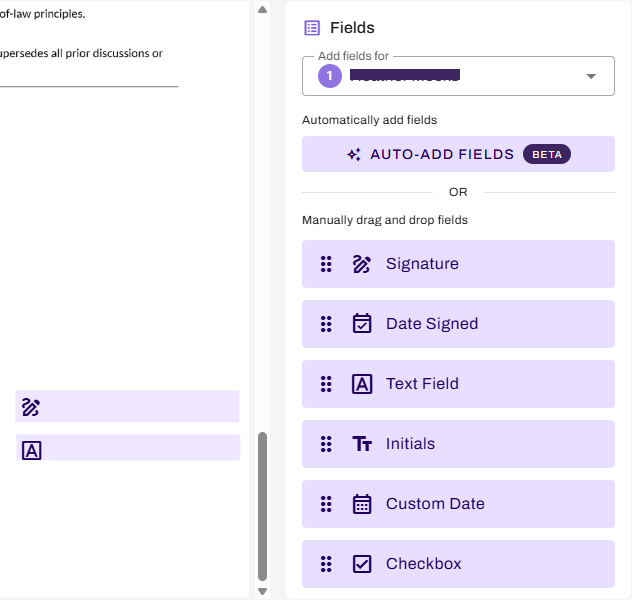Click the pen icon in placed signature field

(31, 407)
